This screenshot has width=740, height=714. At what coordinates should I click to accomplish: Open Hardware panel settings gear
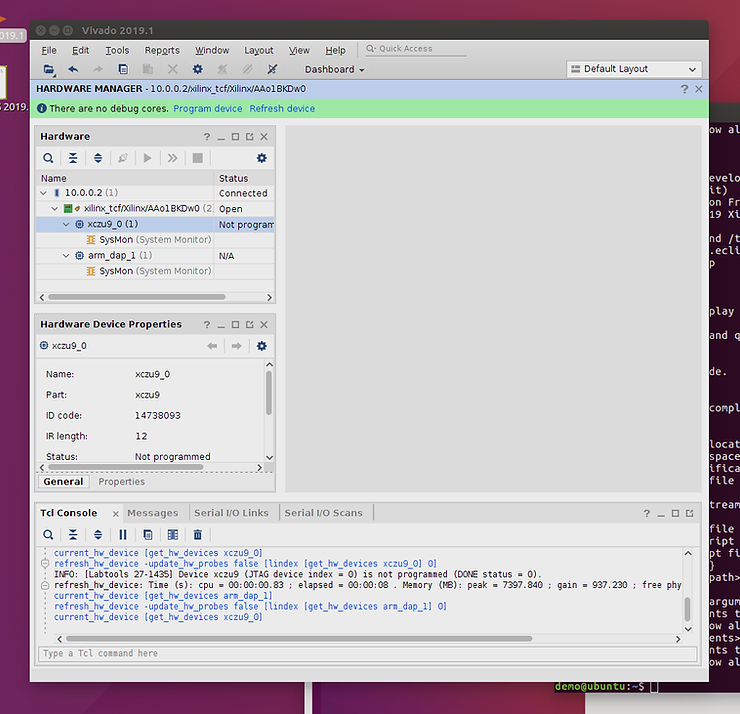261,158
